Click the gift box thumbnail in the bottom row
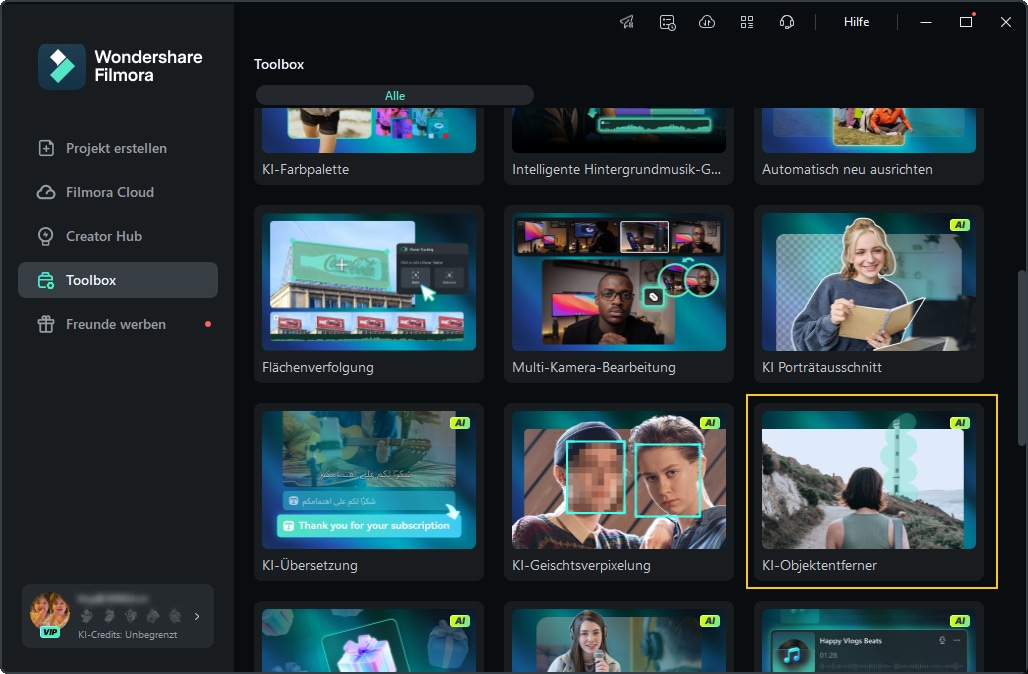Viewport: 1028px width, 674px height. click(x=369, y=641)
